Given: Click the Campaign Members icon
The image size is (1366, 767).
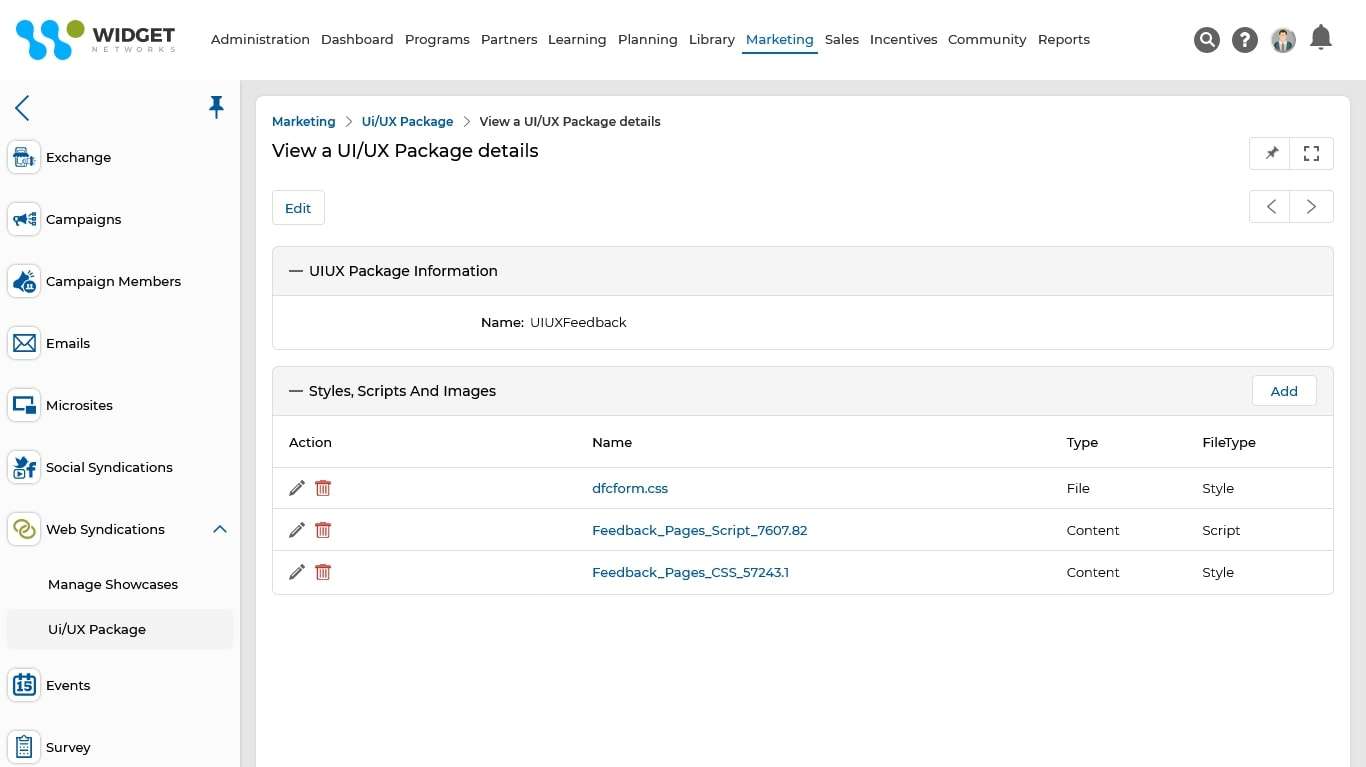Looking at the screenshot, I should [x=24, y=281].
